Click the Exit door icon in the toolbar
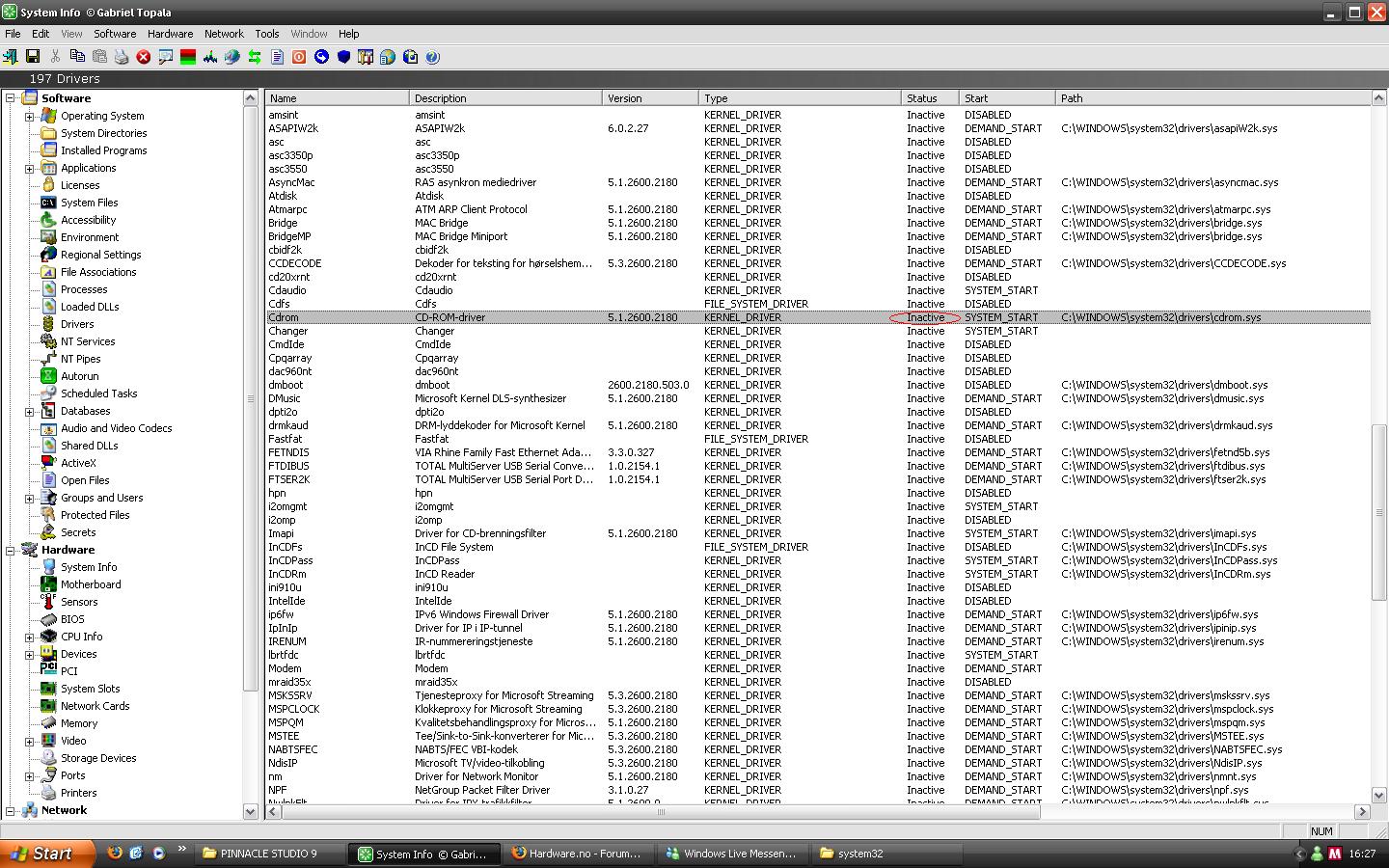Screen dimensions: 1389x868 point(11,57)
